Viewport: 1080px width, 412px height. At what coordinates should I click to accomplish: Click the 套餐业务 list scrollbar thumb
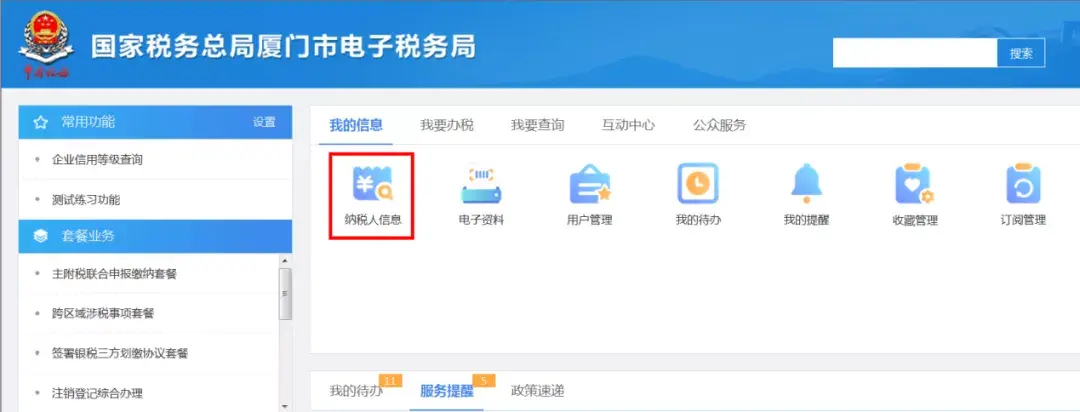pos(285,294)
